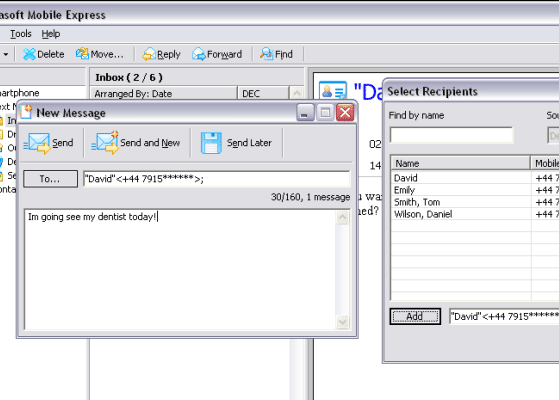Open the Find tool in toolbar
The width and height of the screenshot is (559, 400).
276,54
